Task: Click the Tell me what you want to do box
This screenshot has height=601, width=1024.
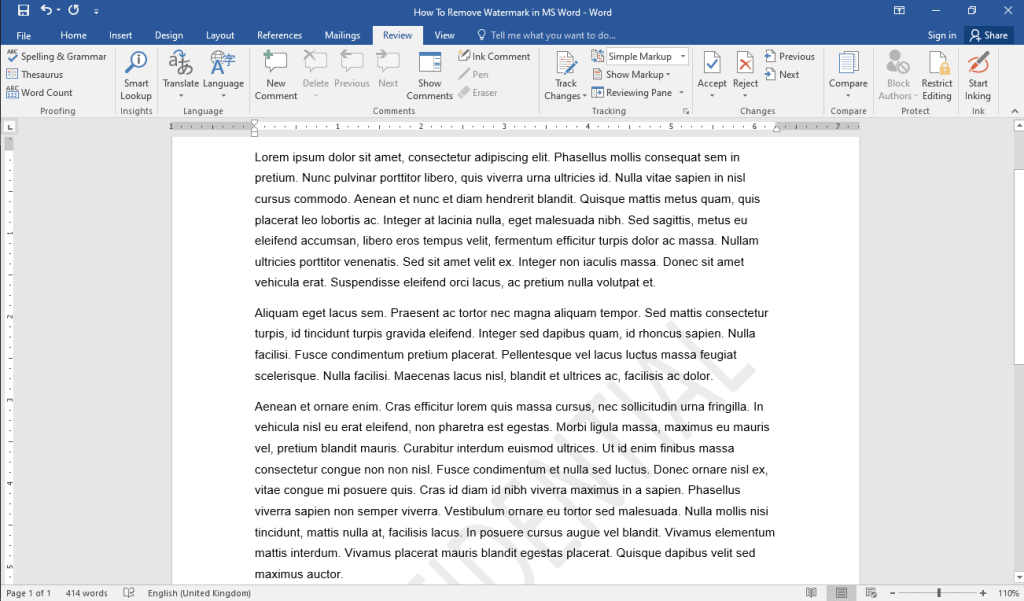Action: click(547, 35)
